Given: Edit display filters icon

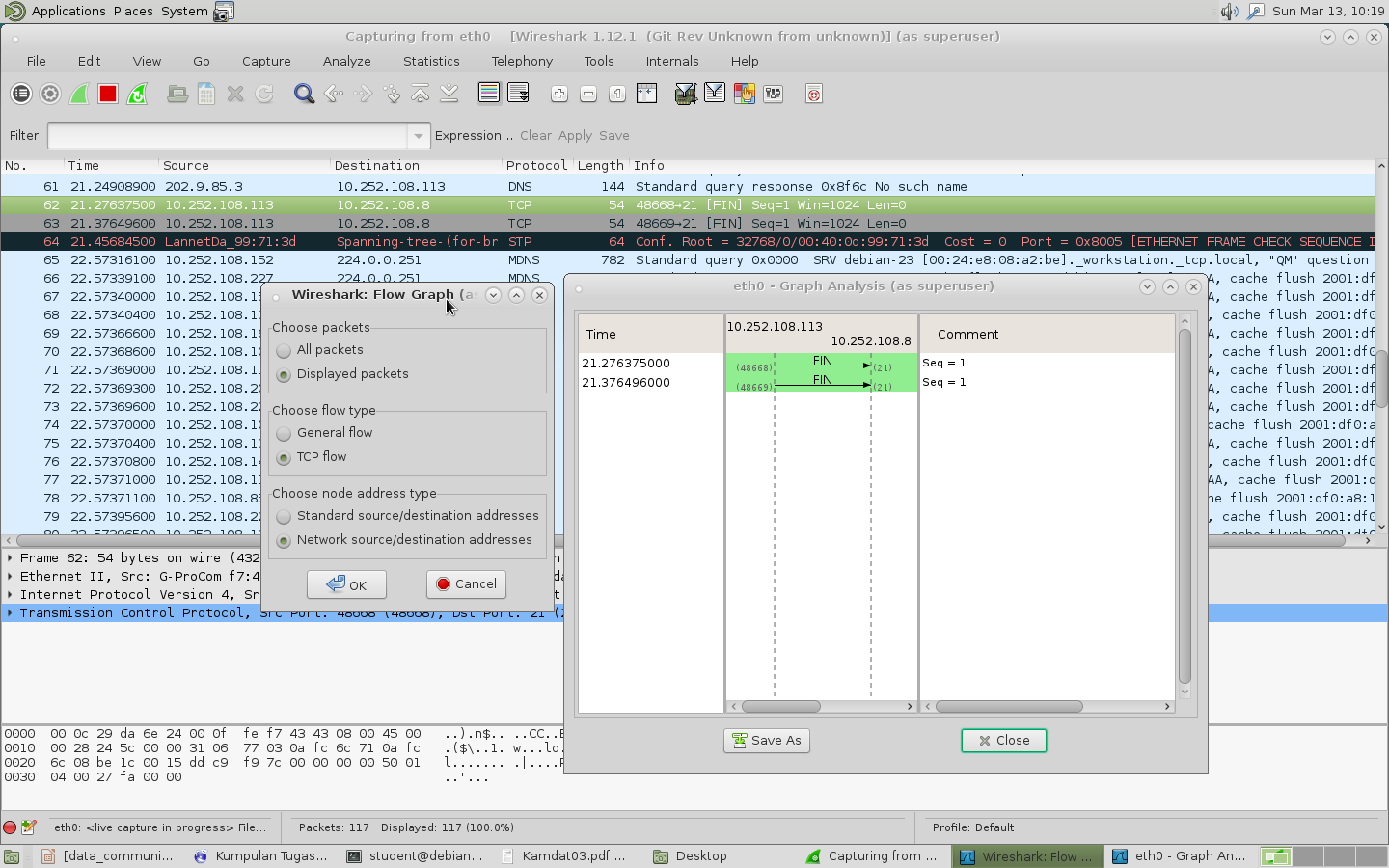Looking at the screenshot, I should (x=715, y=94).
